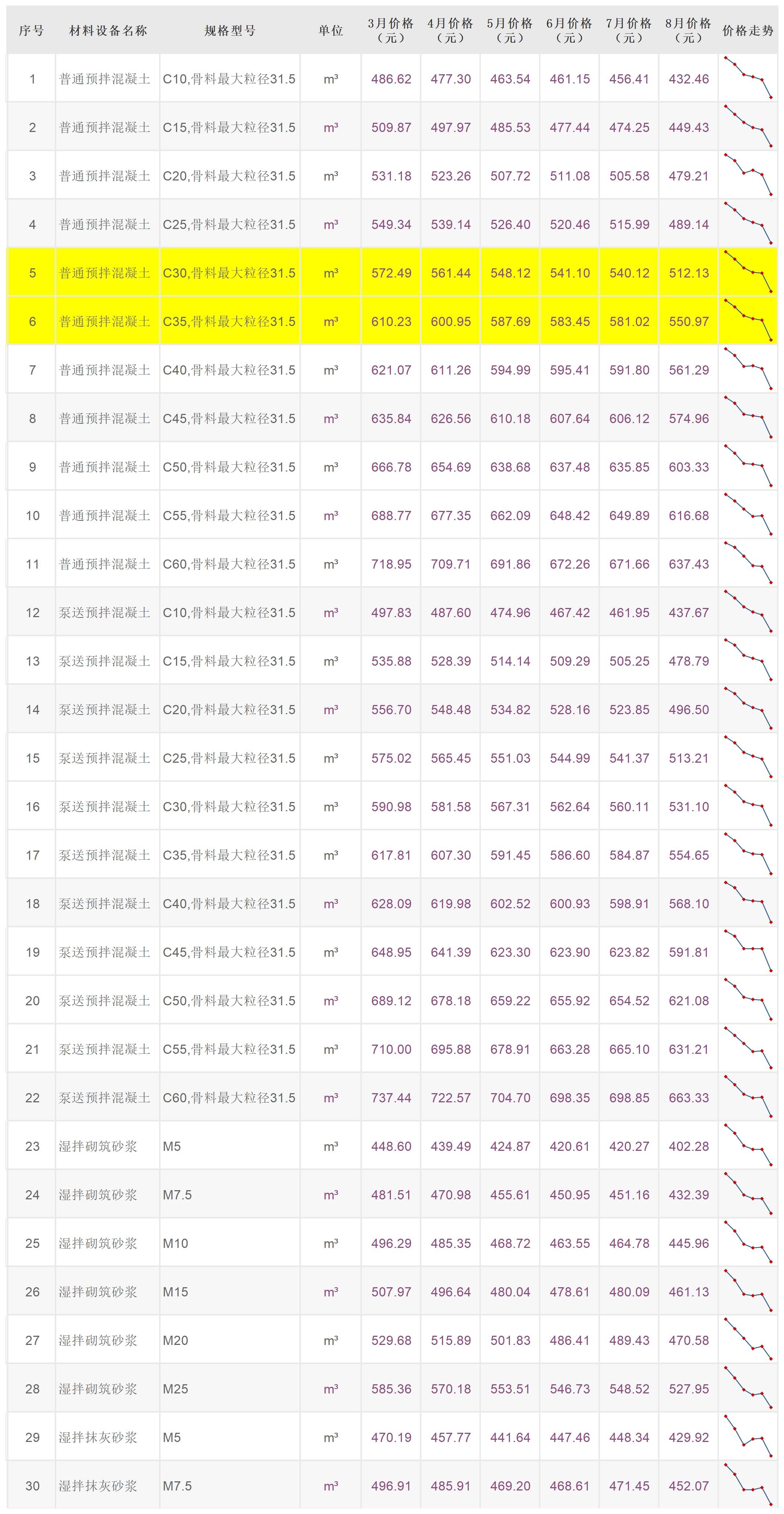Click the 3月价格 column header
The height and width of the screenshot is (1514, 784).
pyautogui.click(x=391, y=31)
